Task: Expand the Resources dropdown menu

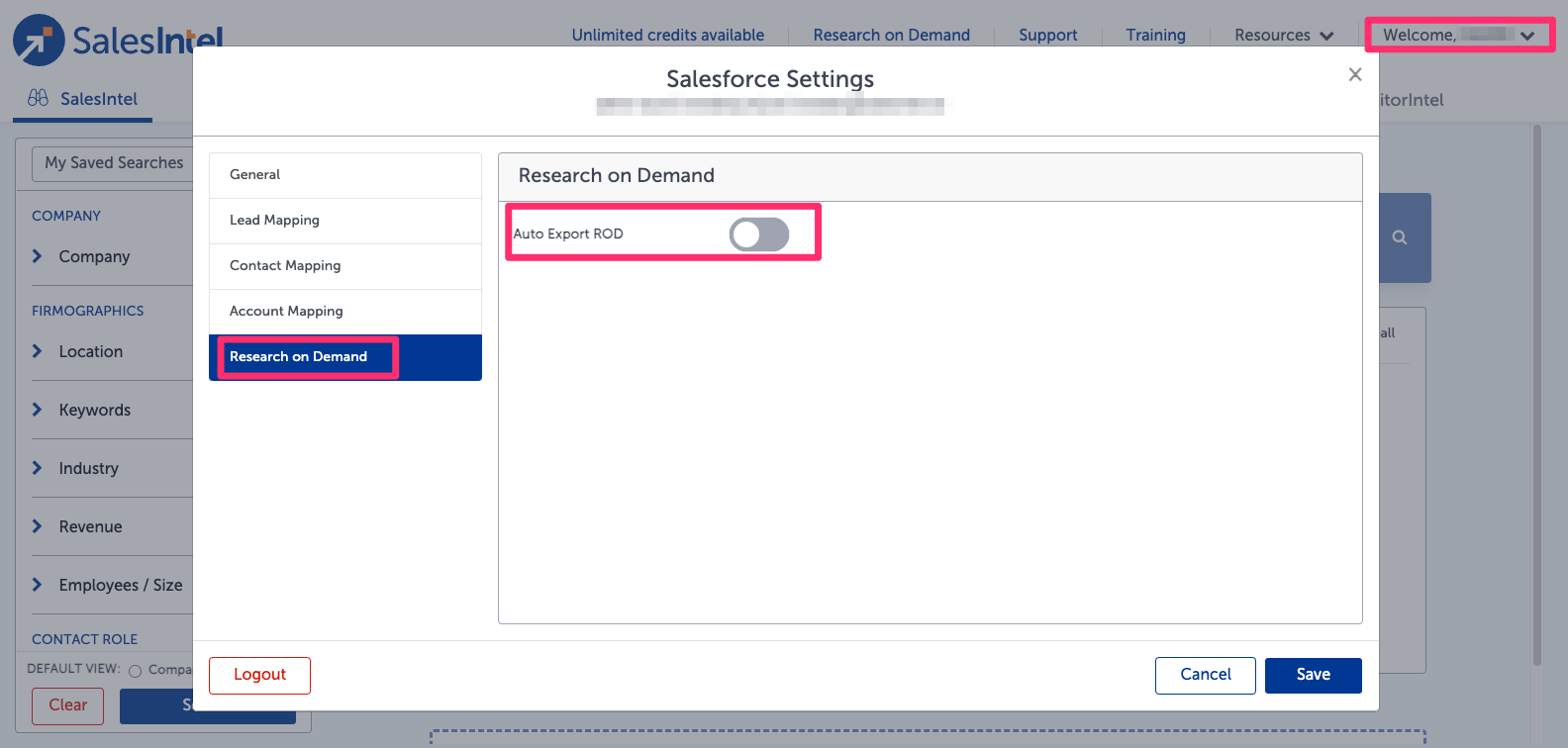Action: (x=1284, y=36)
